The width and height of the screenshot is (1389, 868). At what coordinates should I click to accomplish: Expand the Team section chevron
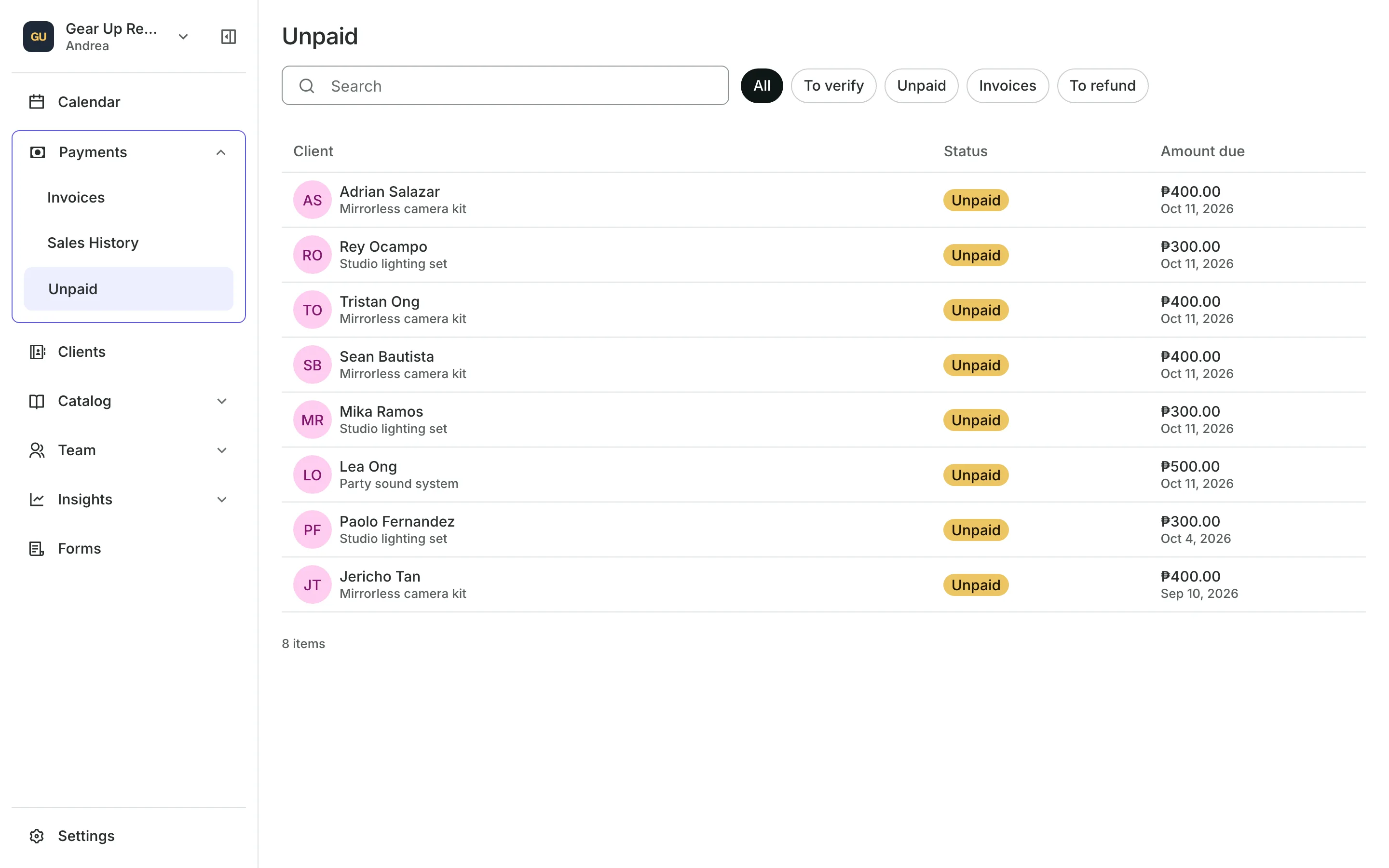click(221, 450)
